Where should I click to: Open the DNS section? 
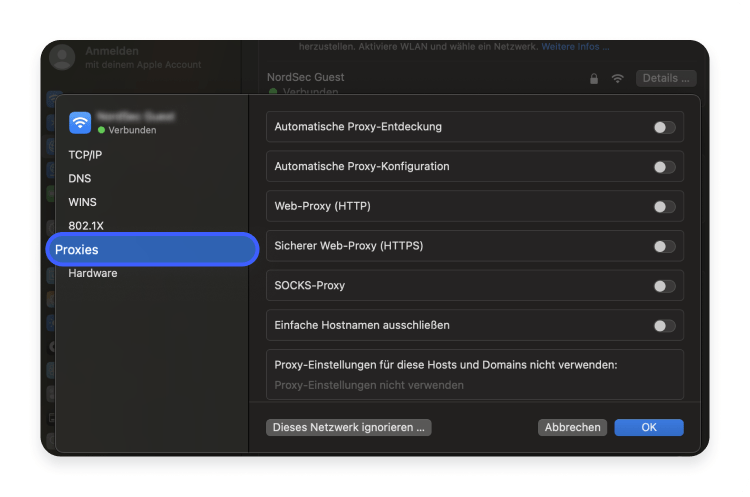79,178
